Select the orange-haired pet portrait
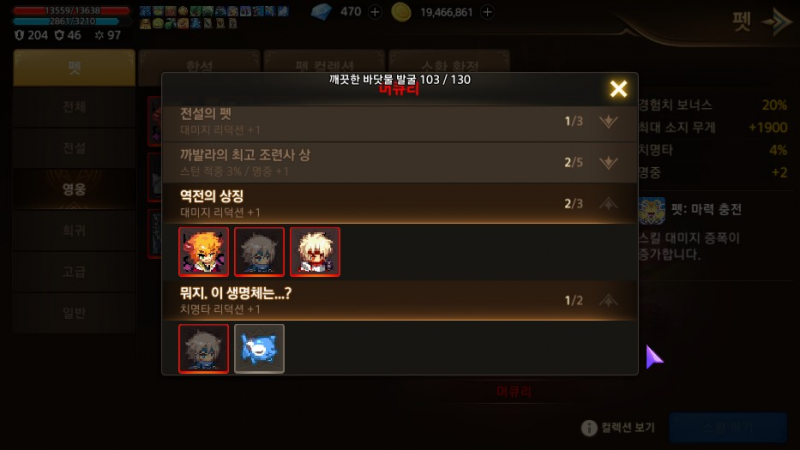The image size is (800, 450). [x=204, y=252]
